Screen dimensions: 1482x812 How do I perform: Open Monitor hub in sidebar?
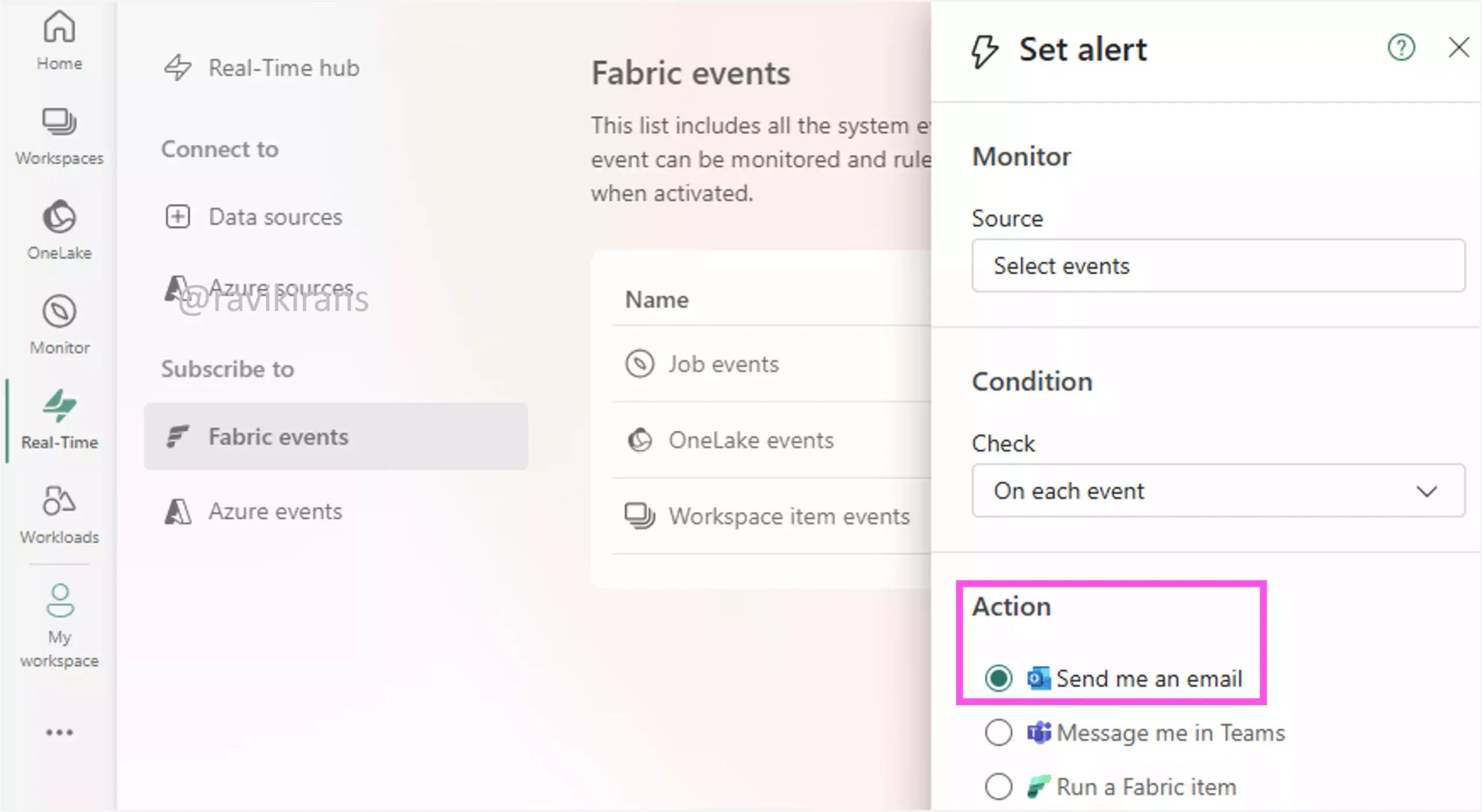pyautogui.click(x=59, y=325)
